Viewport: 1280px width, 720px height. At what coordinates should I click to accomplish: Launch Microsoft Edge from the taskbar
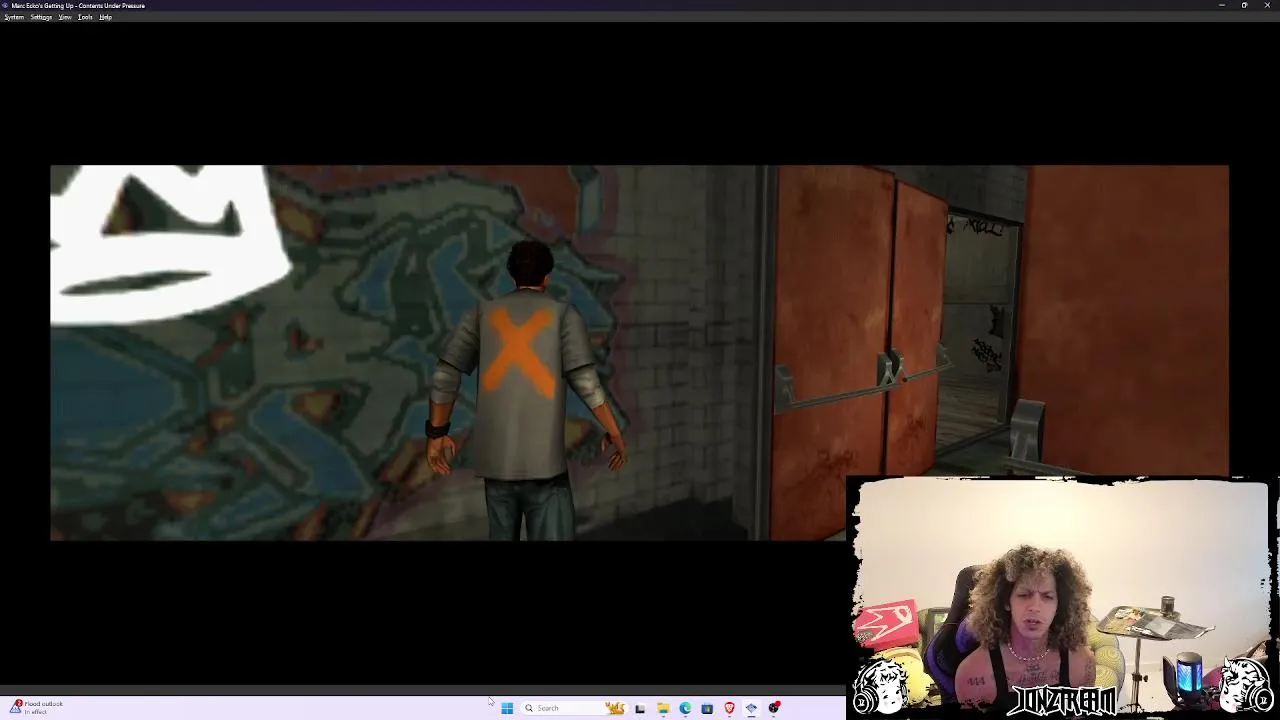click(685, 708)
